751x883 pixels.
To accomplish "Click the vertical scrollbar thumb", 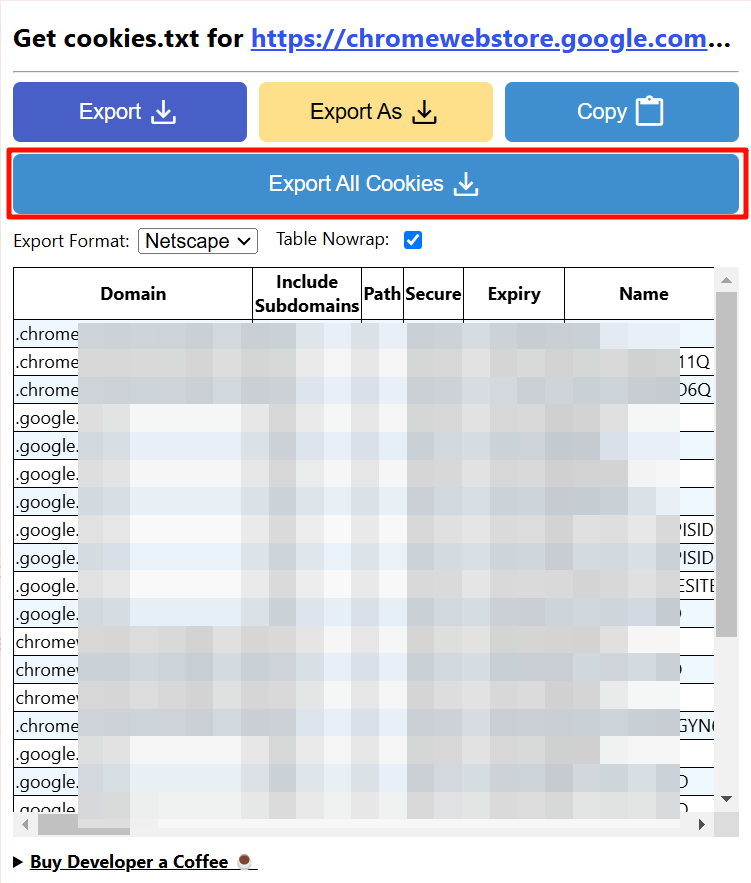I will coord(726,465).
